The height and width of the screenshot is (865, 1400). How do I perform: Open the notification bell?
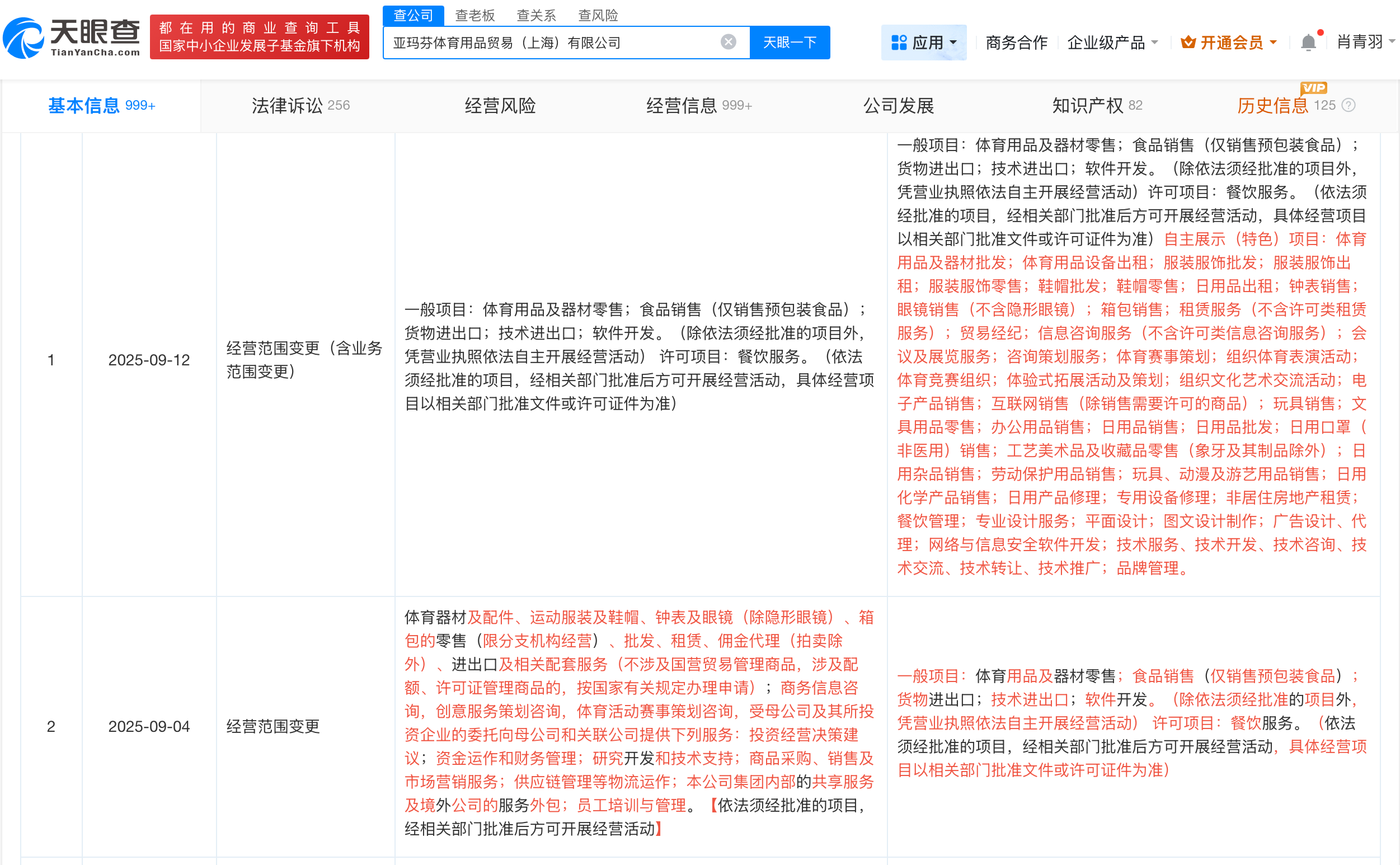tap(1309, 42)
